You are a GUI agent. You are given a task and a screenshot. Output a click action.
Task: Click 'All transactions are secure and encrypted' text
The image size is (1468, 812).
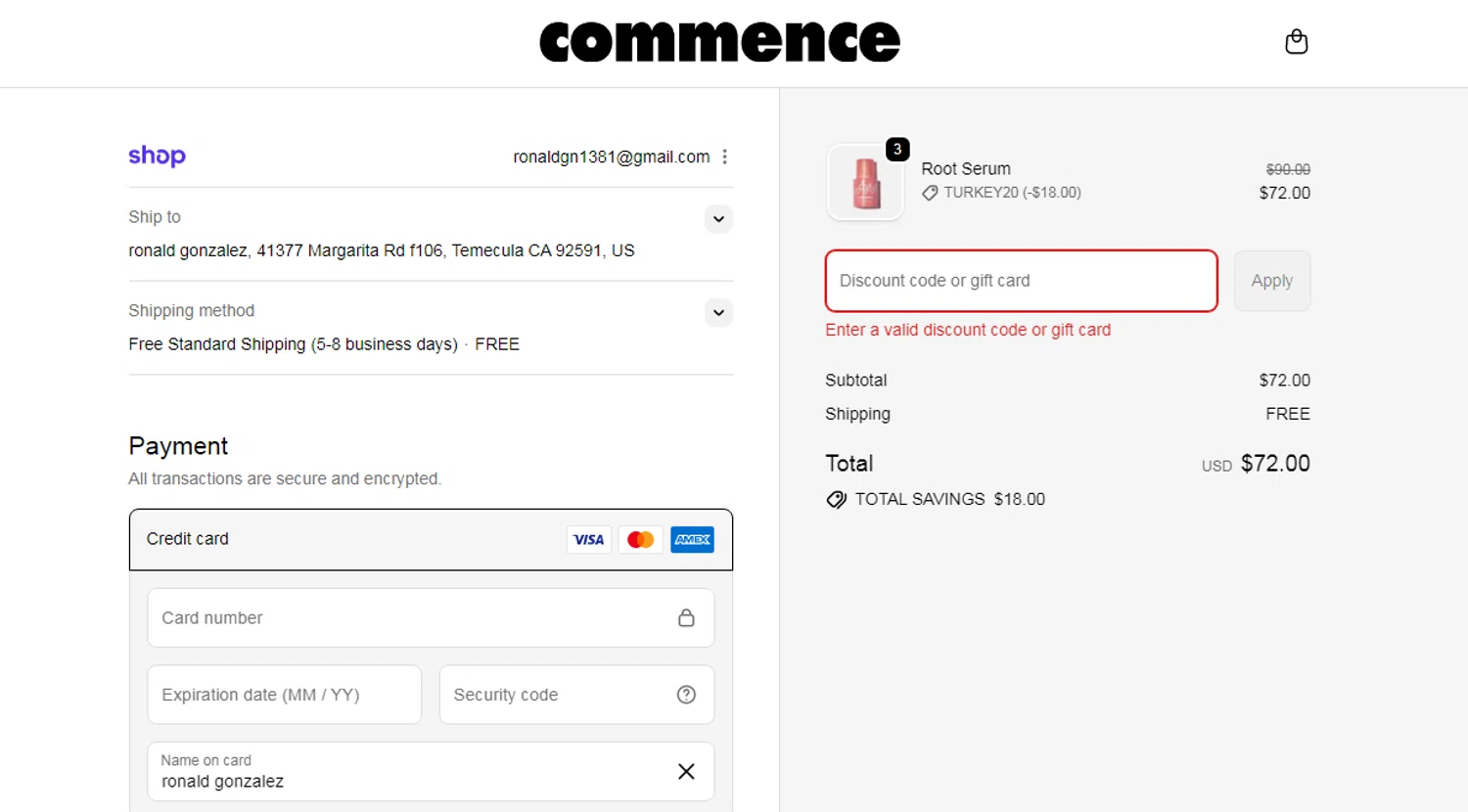tap(285, 478)
